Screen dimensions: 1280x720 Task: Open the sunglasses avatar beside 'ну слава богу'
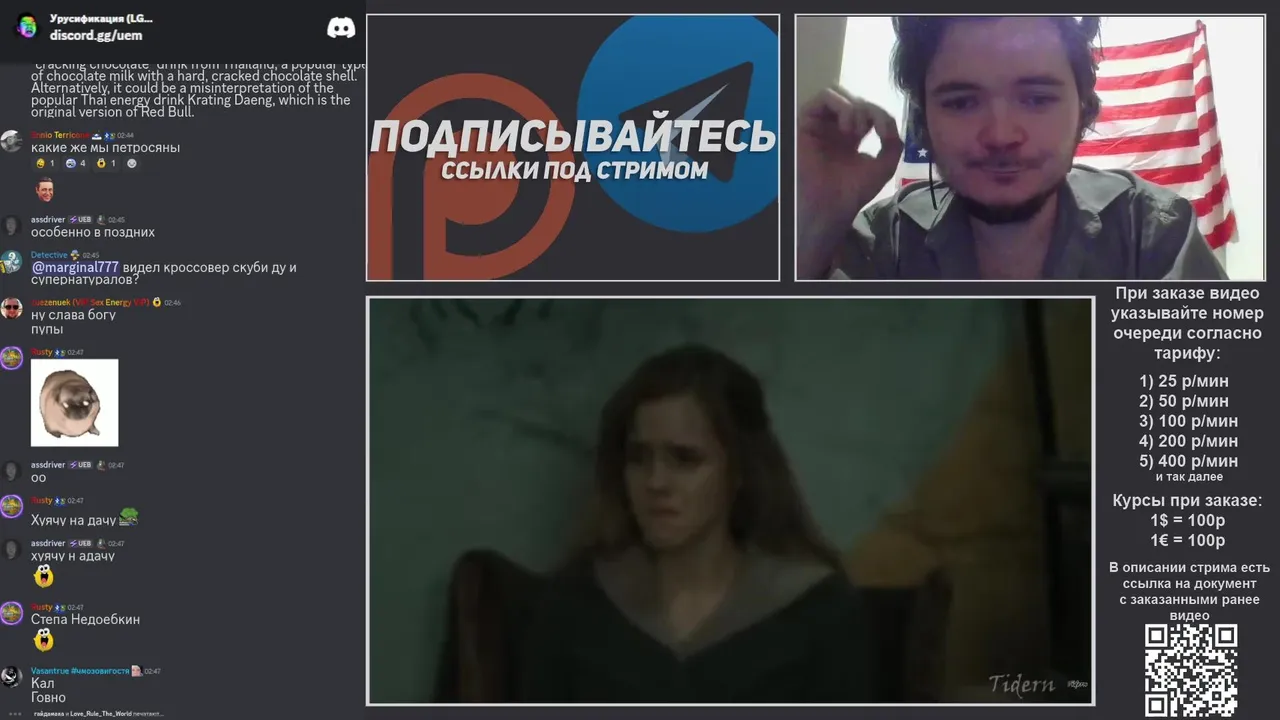tap(12, 308)
